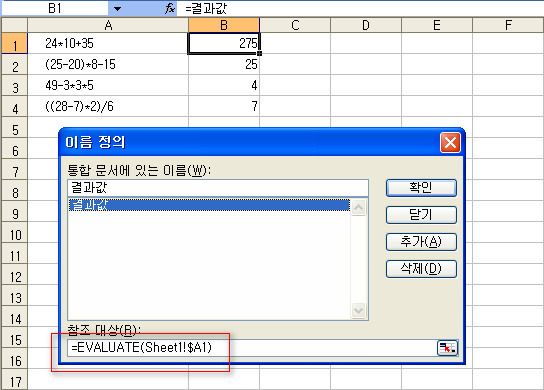Click cell B2 showing 25
Image resolution: width=544 pixels, height=390 pixels.
tap(224, 65)
